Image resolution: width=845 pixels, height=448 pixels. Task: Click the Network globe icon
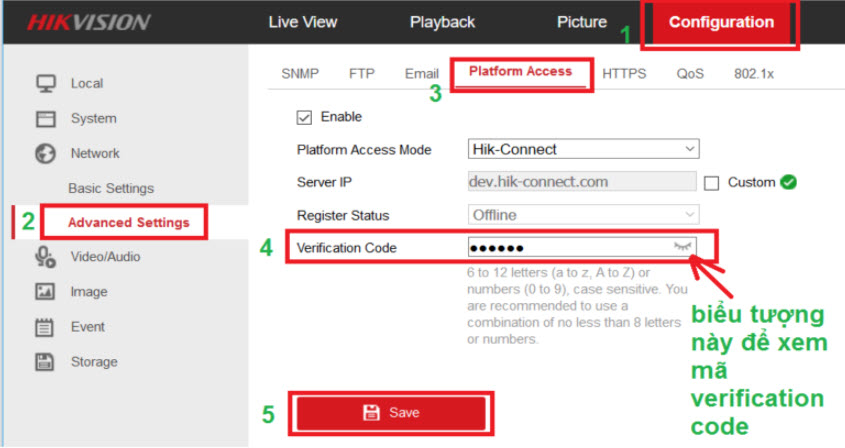click(45, 154)
